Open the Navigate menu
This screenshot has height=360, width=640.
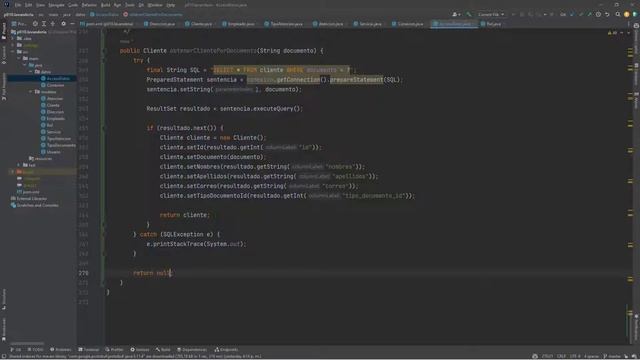point(56,5)
